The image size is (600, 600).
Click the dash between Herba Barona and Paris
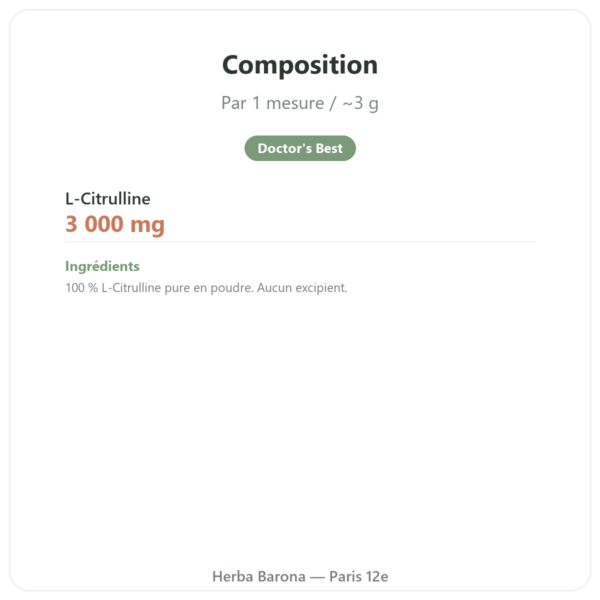tap(317, 577)
